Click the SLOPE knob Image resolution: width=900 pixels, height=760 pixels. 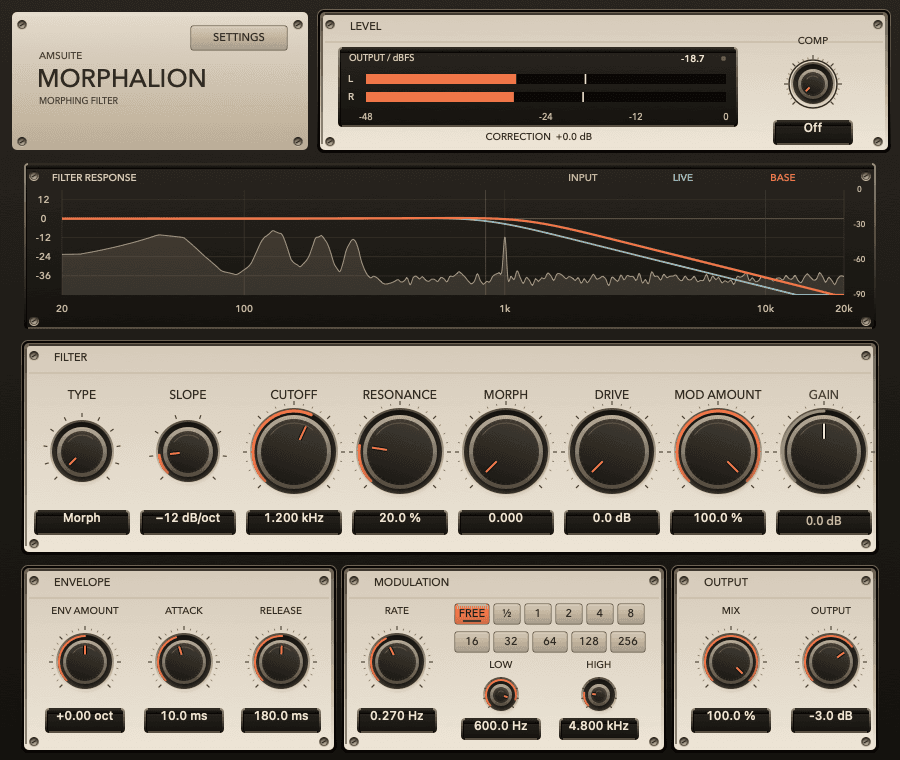click(188, 451)
